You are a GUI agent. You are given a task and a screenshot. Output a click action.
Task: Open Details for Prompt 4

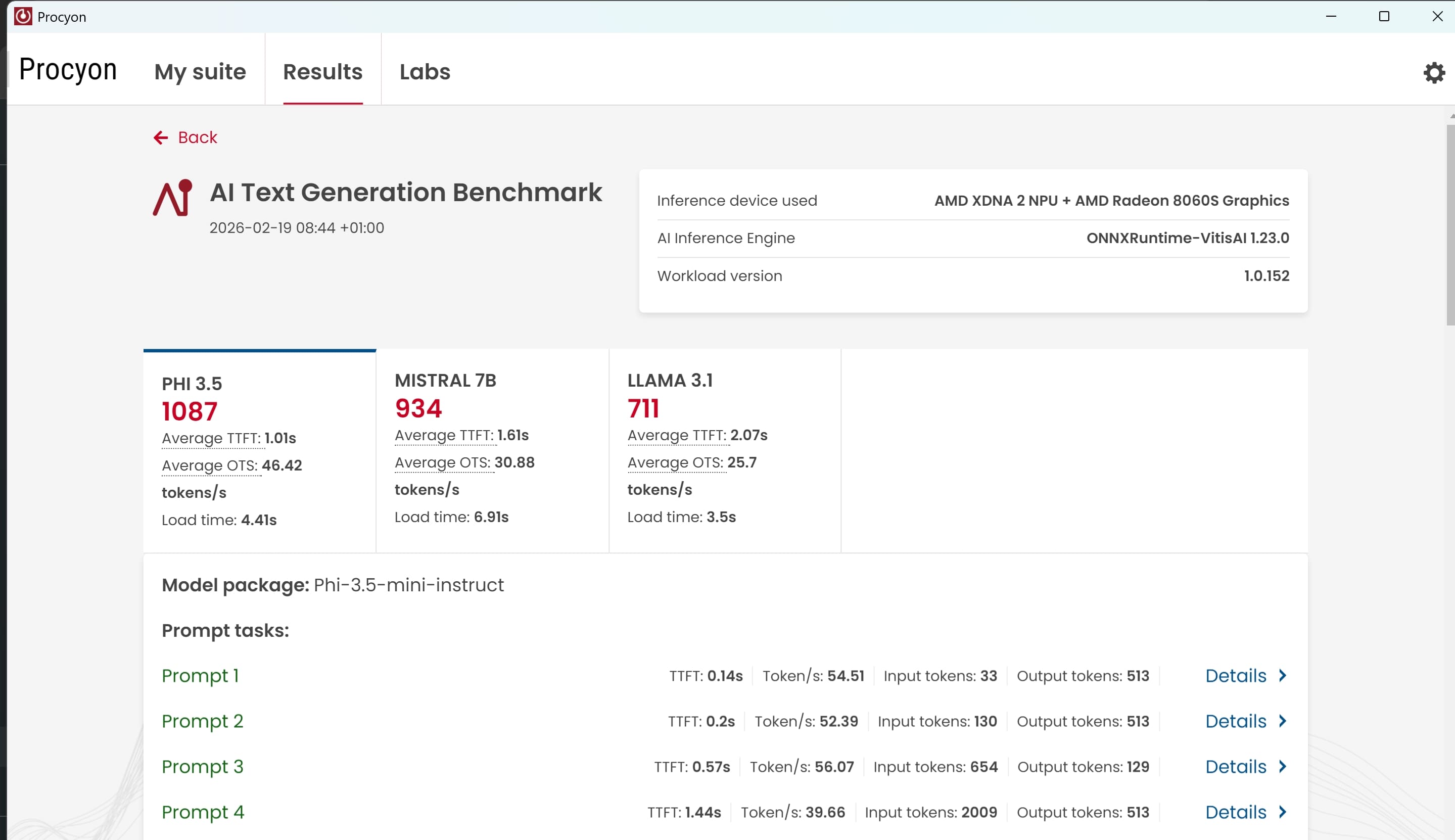pyautogui.click(x=1235, y=812)
